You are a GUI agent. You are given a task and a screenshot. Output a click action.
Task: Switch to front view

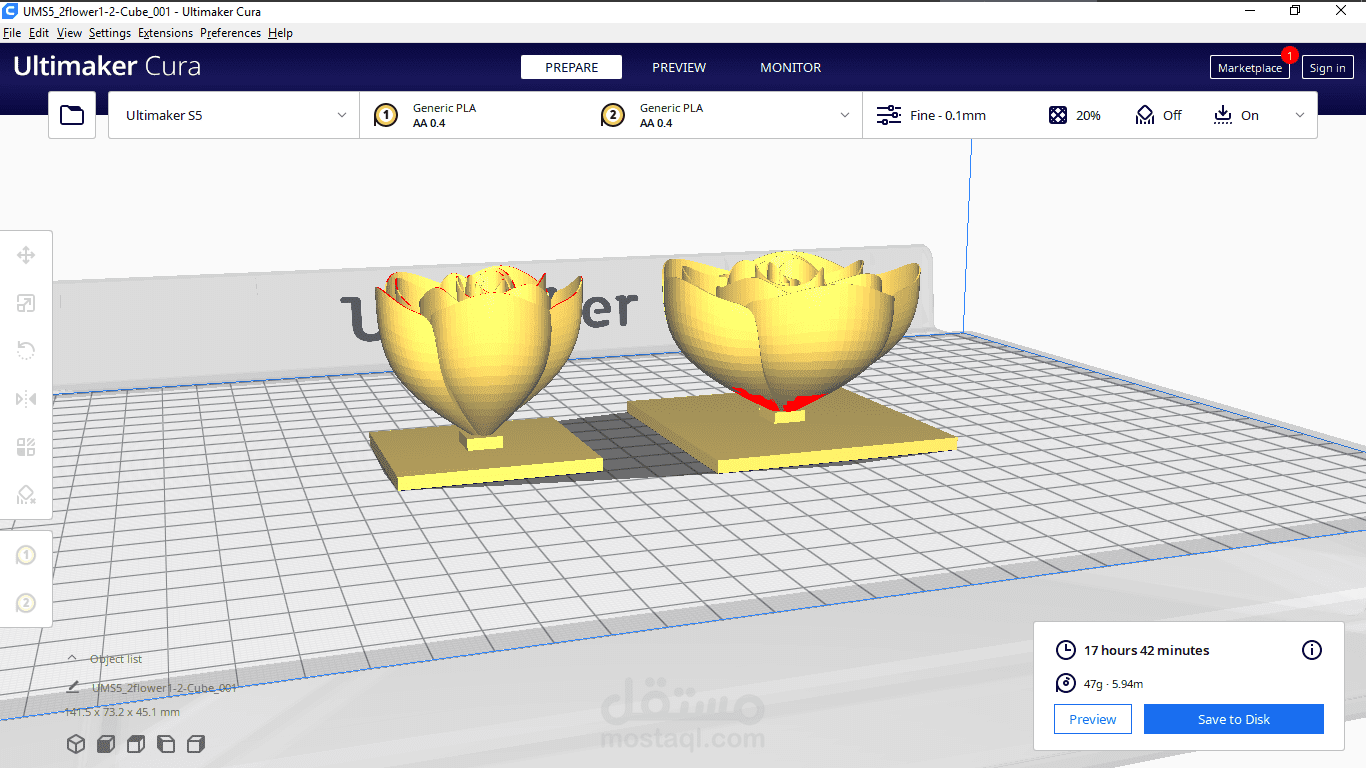pos(105,744)
